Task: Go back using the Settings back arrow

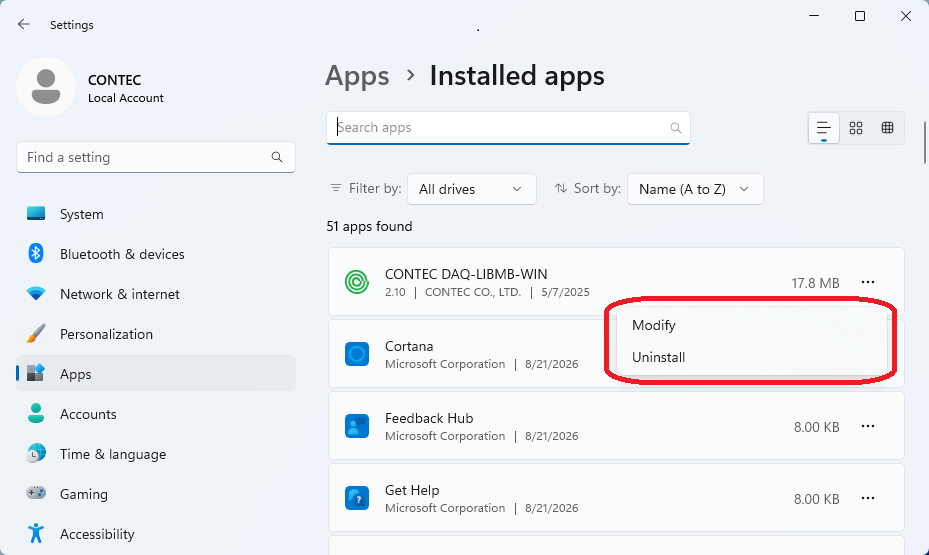Action: pyautogui.click(x=24, y=24)
